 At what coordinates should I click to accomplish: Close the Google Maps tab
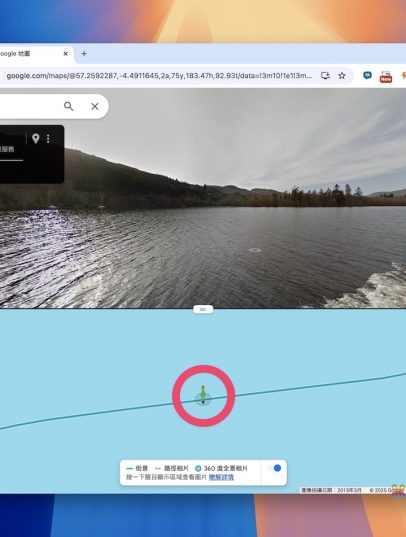click(66, 53)
